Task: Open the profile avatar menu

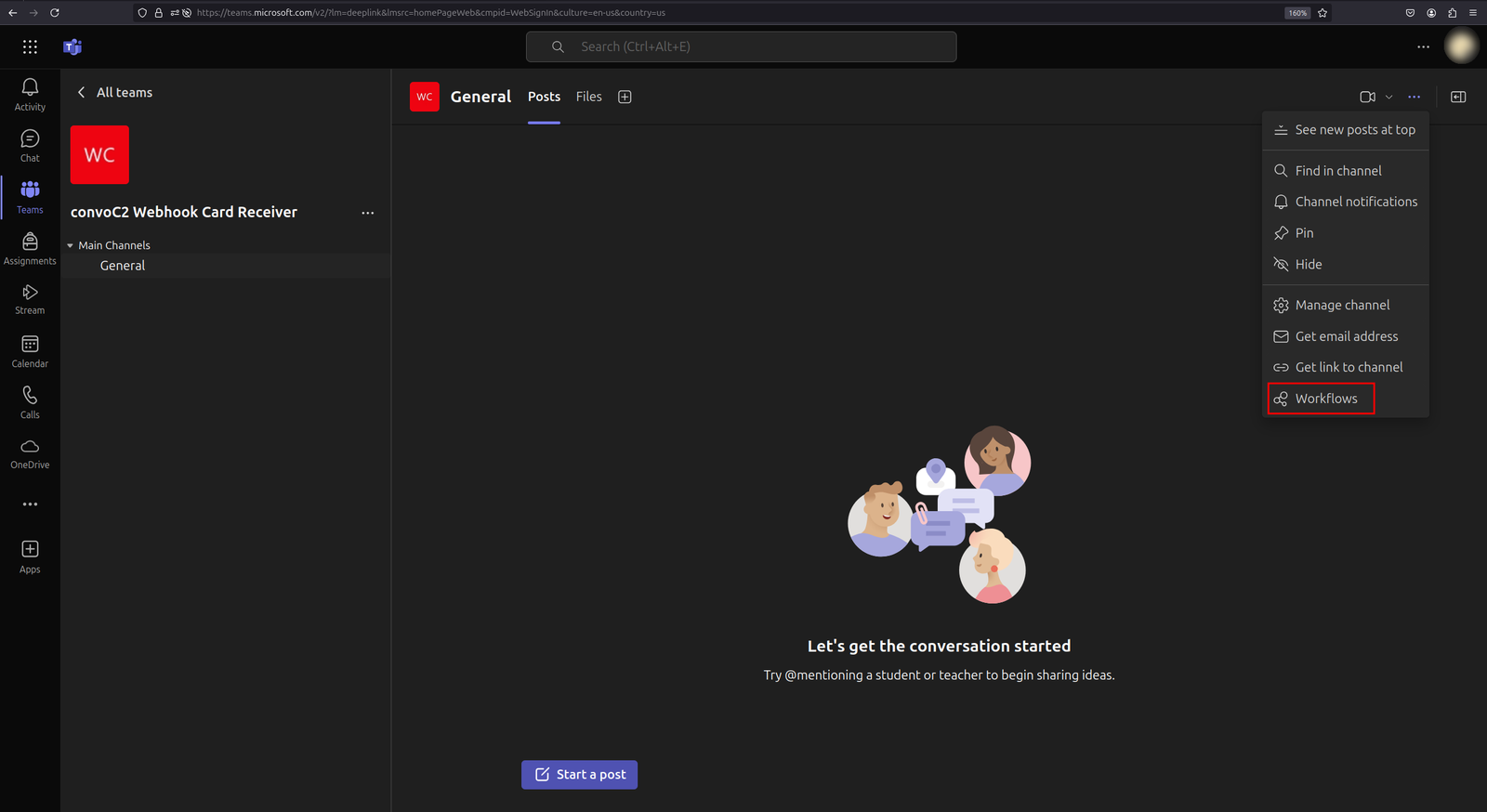Action: click(1461, 46)
